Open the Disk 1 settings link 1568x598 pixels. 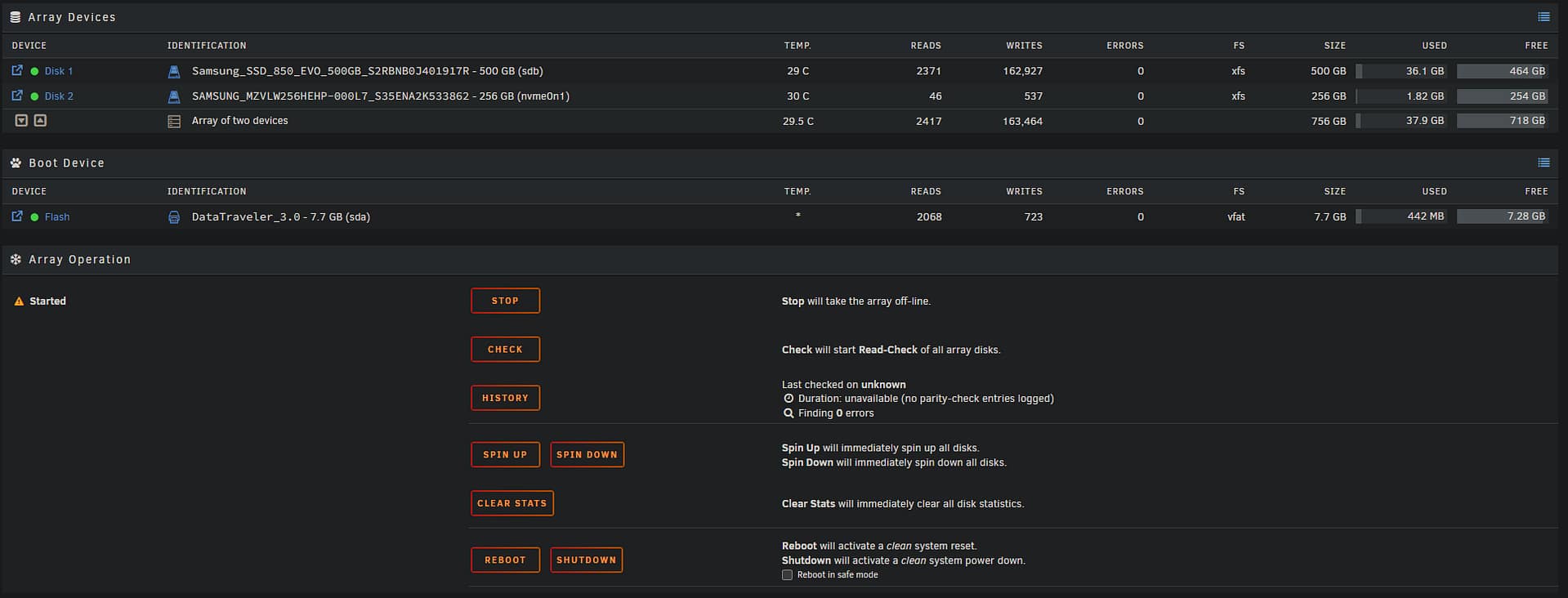tap(59, 72)
